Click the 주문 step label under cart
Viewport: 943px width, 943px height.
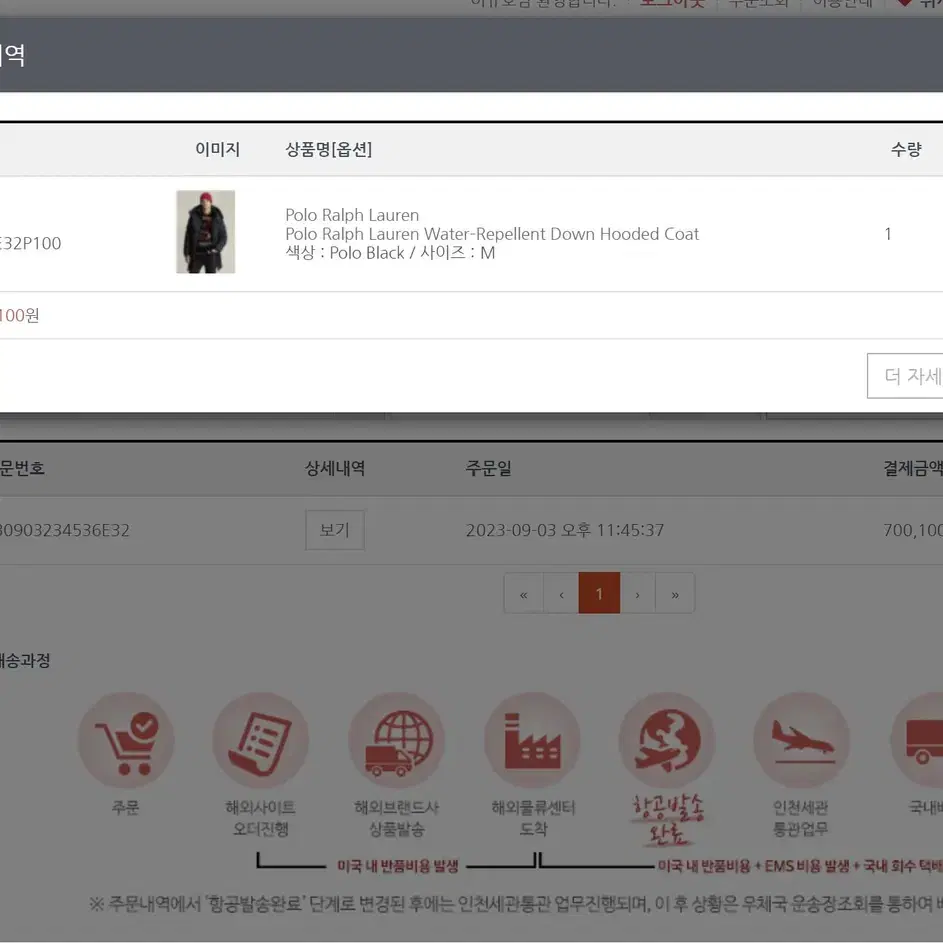tap(126, 807)
